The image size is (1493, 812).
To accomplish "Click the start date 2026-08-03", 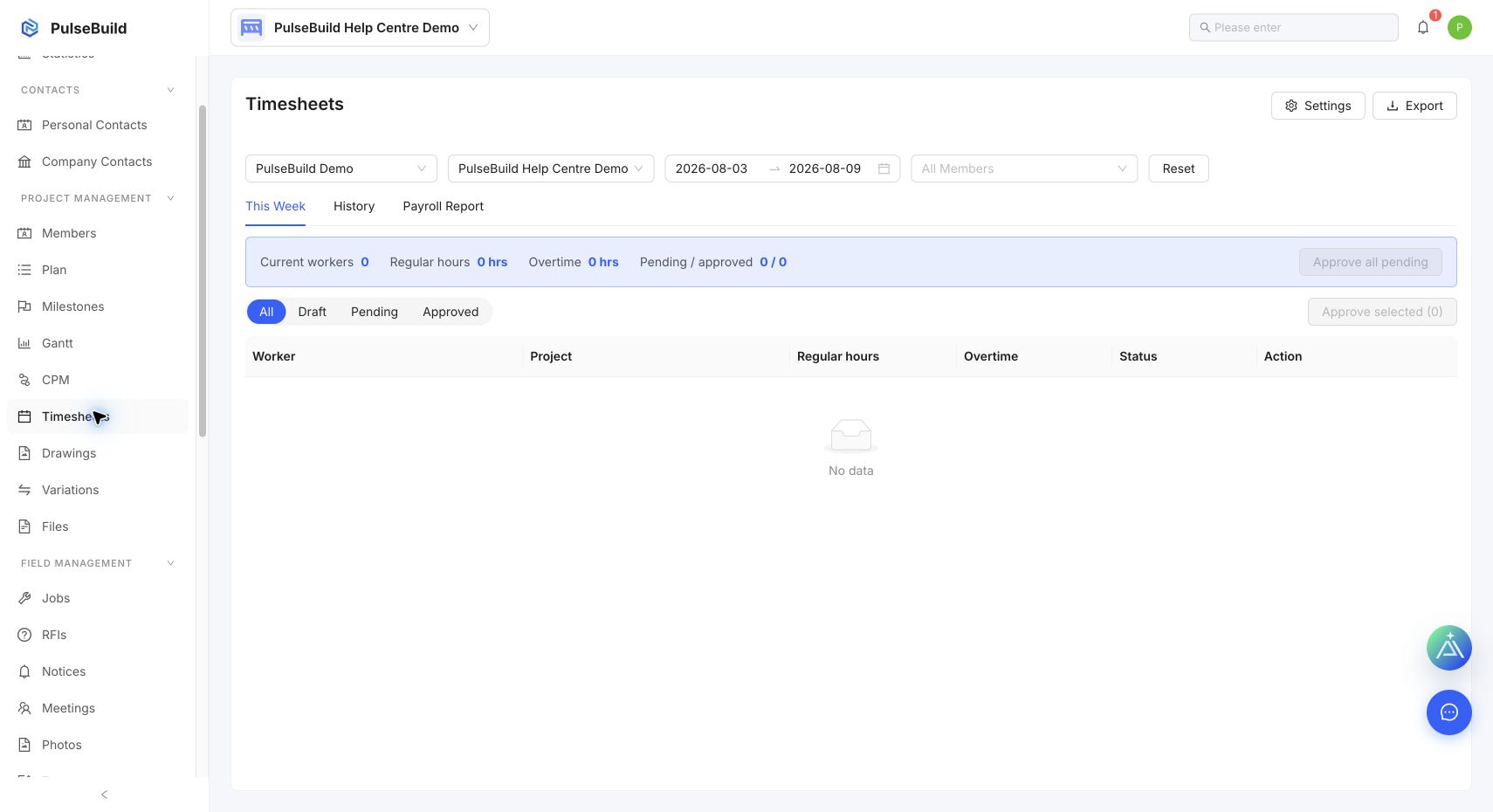I will coord(712,169).
